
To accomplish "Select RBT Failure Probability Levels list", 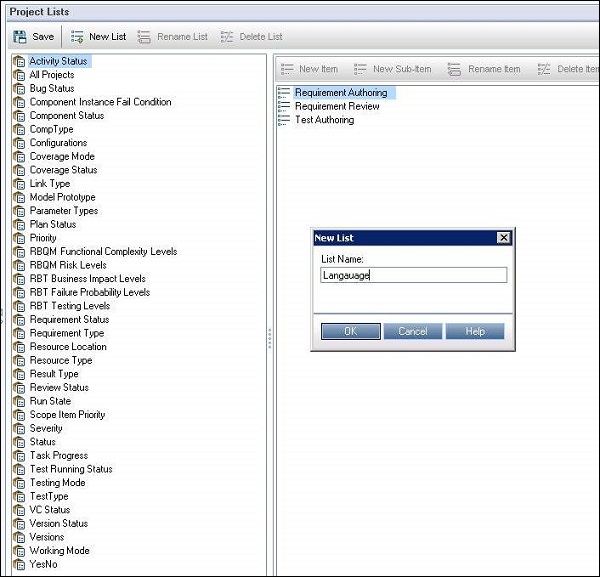I will pyautogui.click(x=90, y=293).
